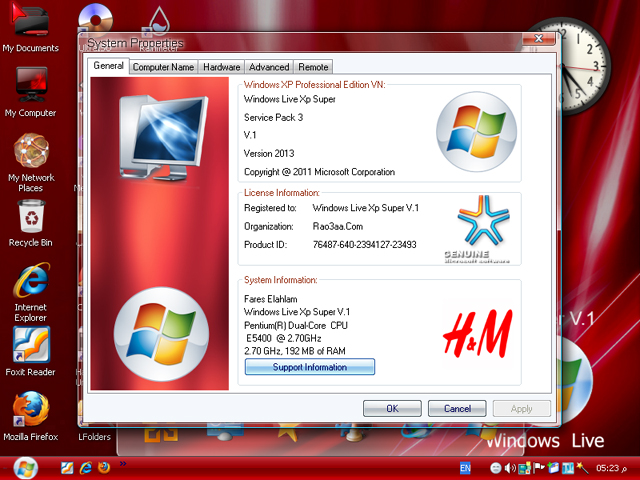Click the System Properties title bar text
The height and width of the screenshot is (480, 640).
[135, 42]
